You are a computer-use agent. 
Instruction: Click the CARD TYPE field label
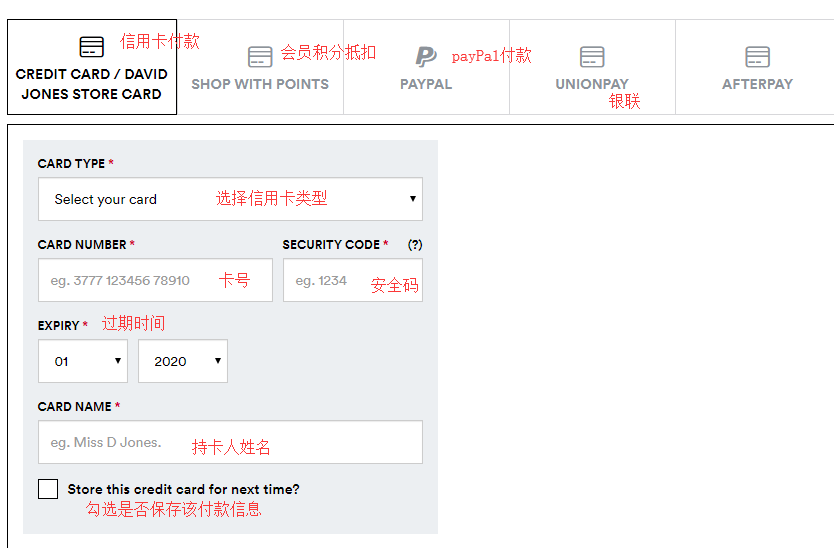click(x=71, y=164)
